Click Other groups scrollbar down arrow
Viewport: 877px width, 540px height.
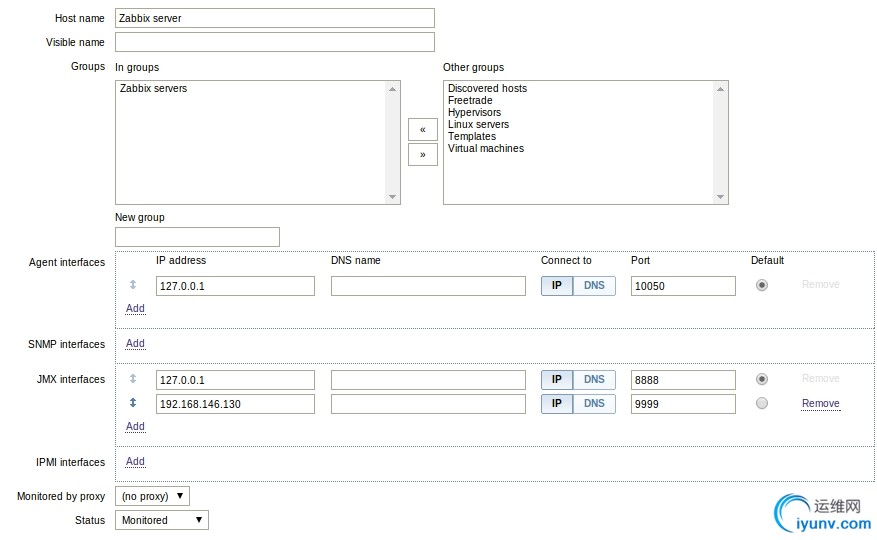720,196
